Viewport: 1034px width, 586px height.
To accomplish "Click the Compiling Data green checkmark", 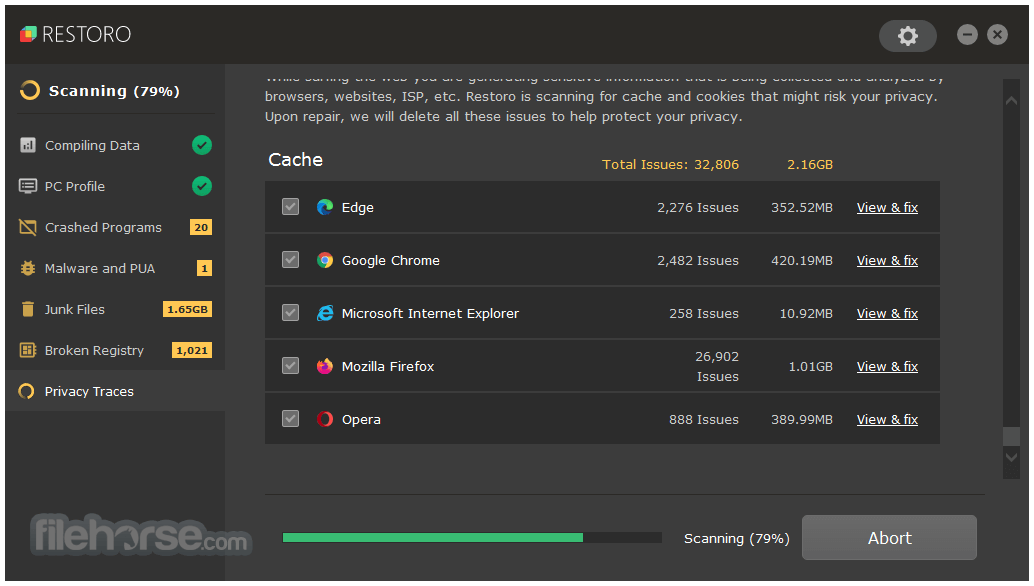I will click(x=202, y=145).
